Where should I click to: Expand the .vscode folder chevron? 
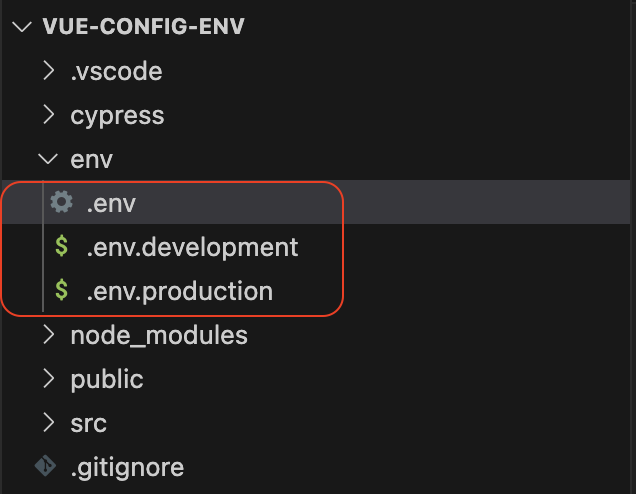click(x=48, y=71)
